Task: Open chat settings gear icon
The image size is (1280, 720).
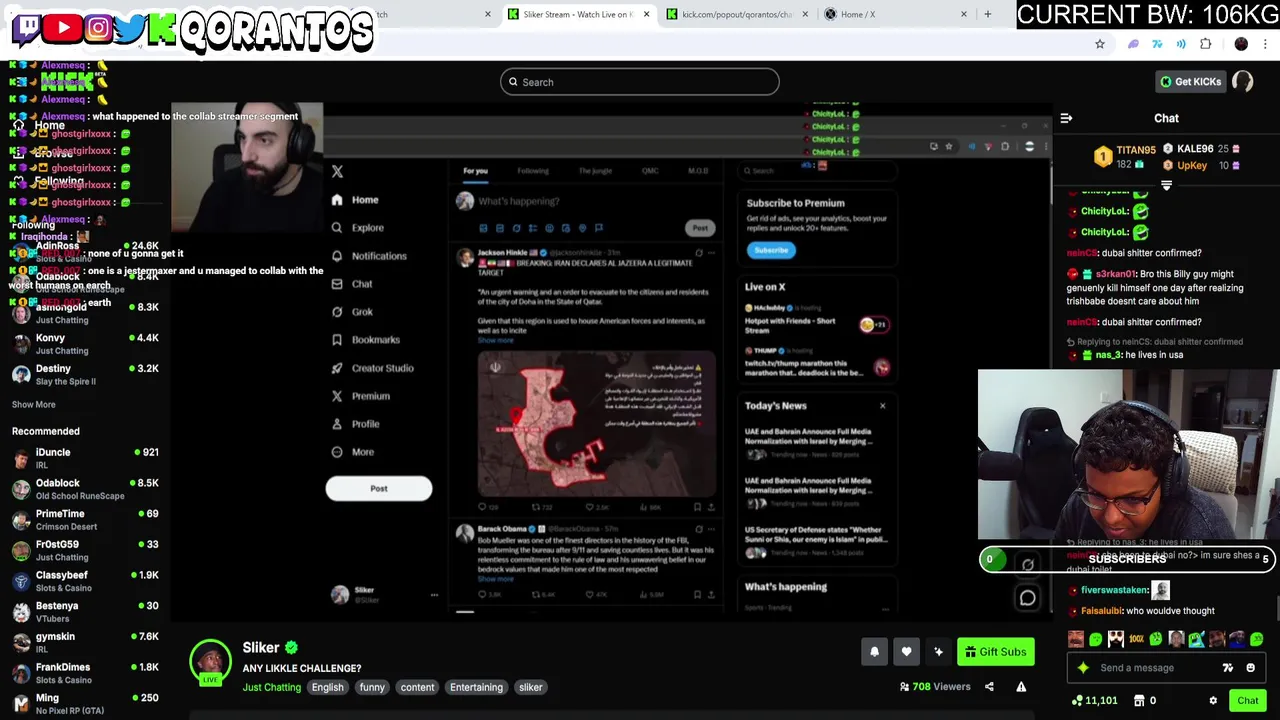Action: (1213, 701)
